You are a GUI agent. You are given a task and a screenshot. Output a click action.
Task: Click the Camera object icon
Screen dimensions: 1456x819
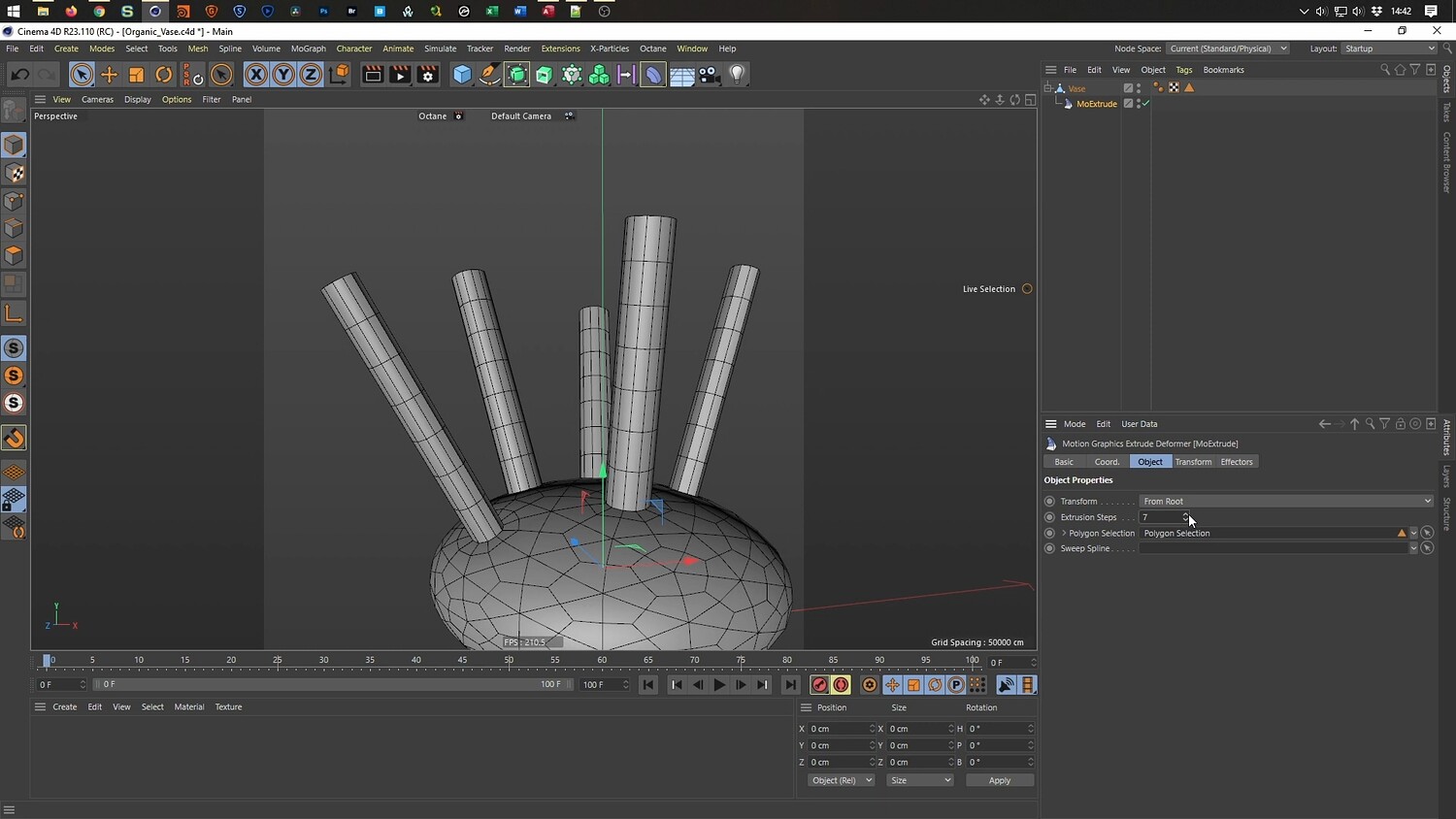click(x=710, y=75)
